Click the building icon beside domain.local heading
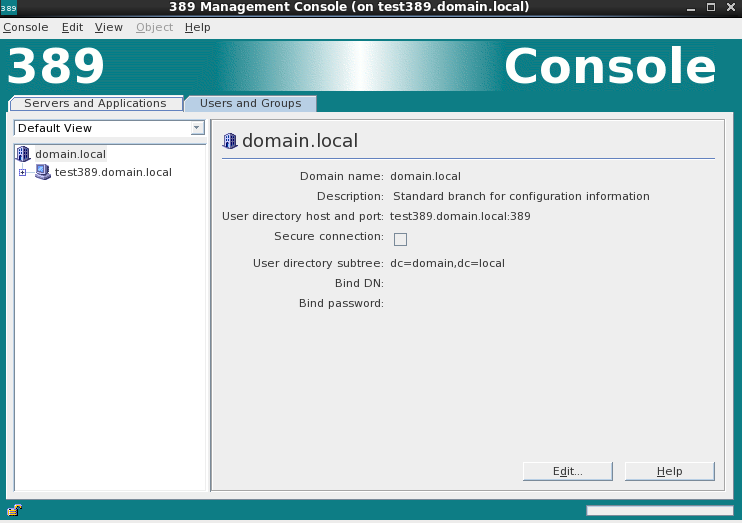 coord(230,141)
